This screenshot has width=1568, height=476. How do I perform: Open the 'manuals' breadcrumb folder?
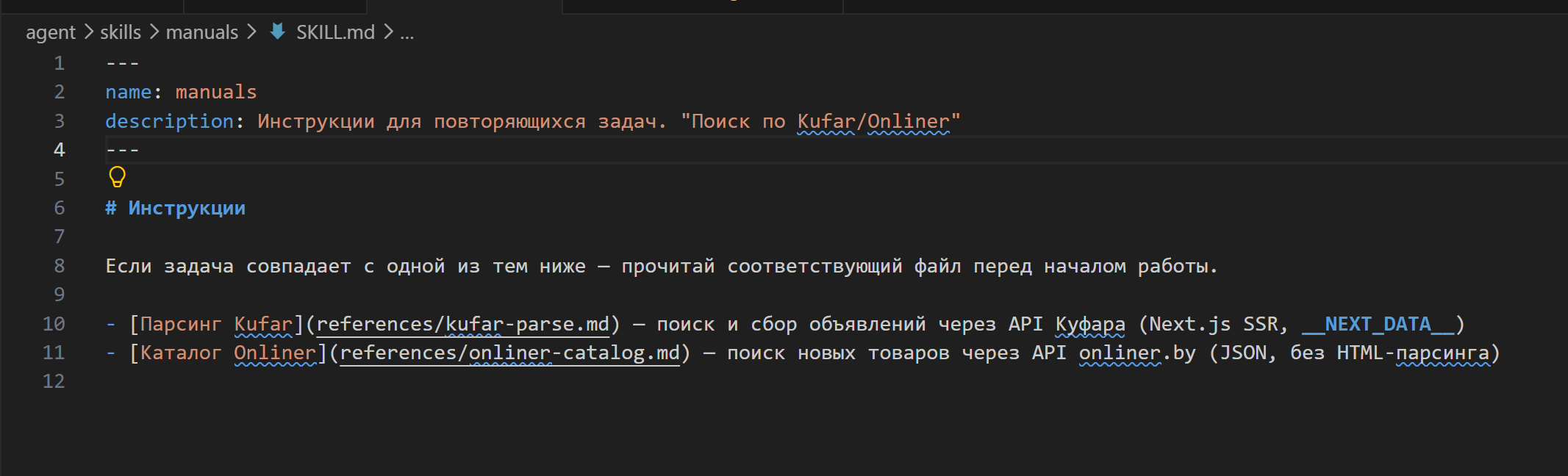[202, 32]
